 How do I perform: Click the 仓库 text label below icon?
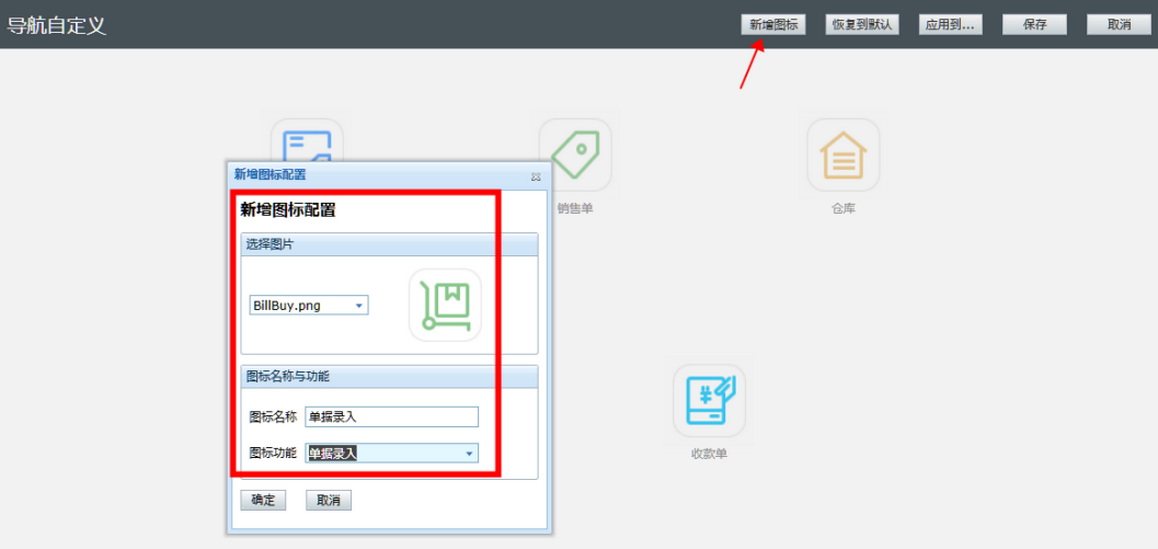tap(843, 209)
